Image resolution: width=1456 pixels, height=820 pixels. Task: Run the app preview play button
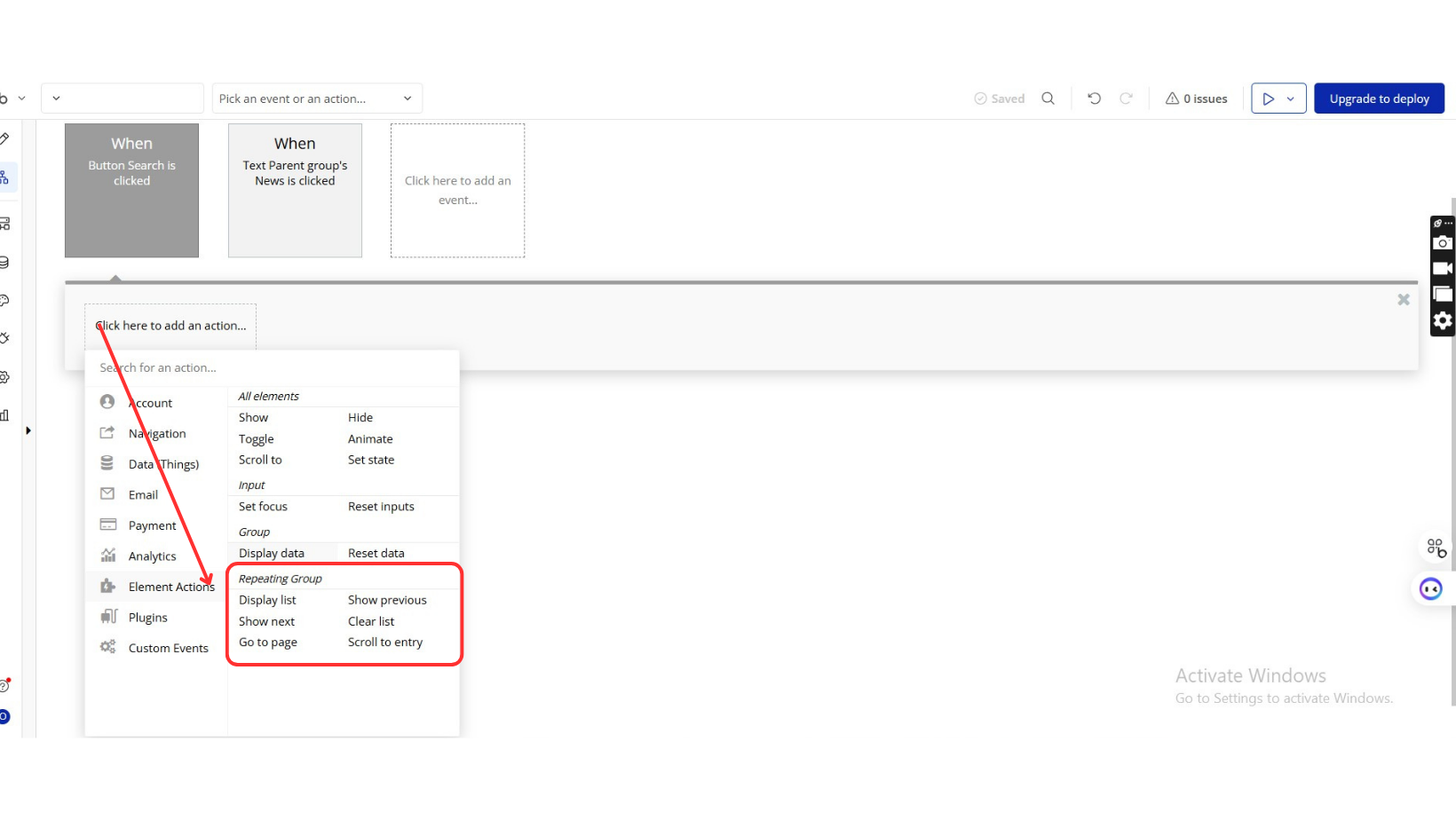(1268, 99)
